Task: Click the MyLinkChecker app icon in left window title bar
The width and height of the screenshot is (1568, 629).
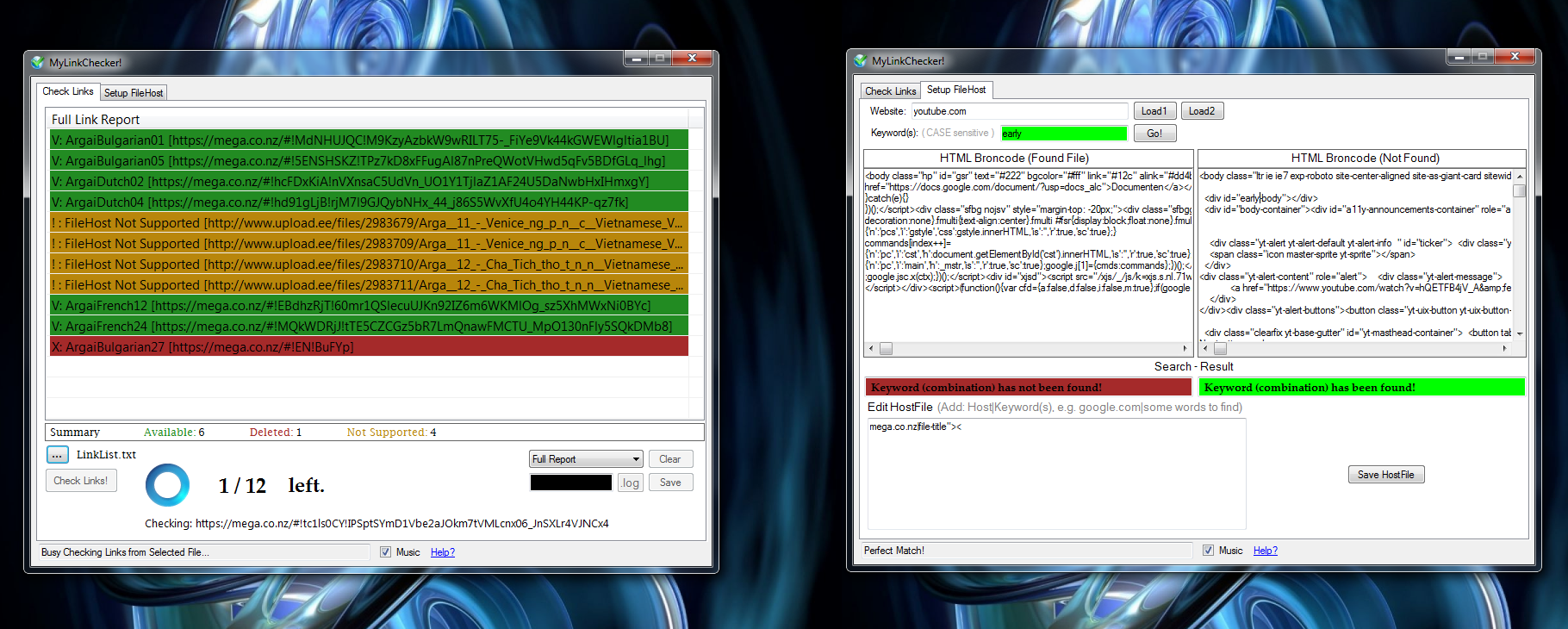Action: [37, 62]
